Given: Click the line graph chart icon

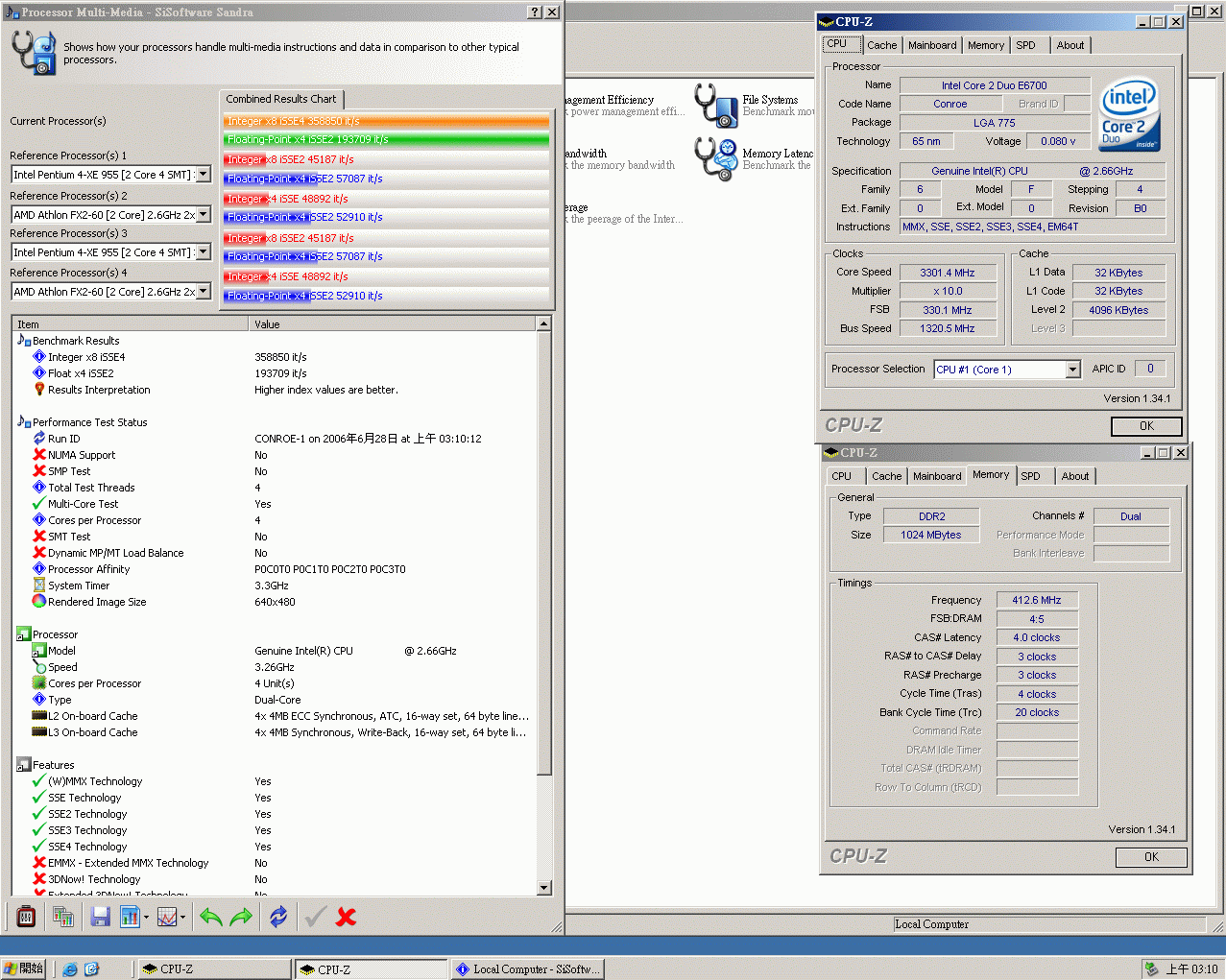Looking at the screenshot, I should pos(167,917).
